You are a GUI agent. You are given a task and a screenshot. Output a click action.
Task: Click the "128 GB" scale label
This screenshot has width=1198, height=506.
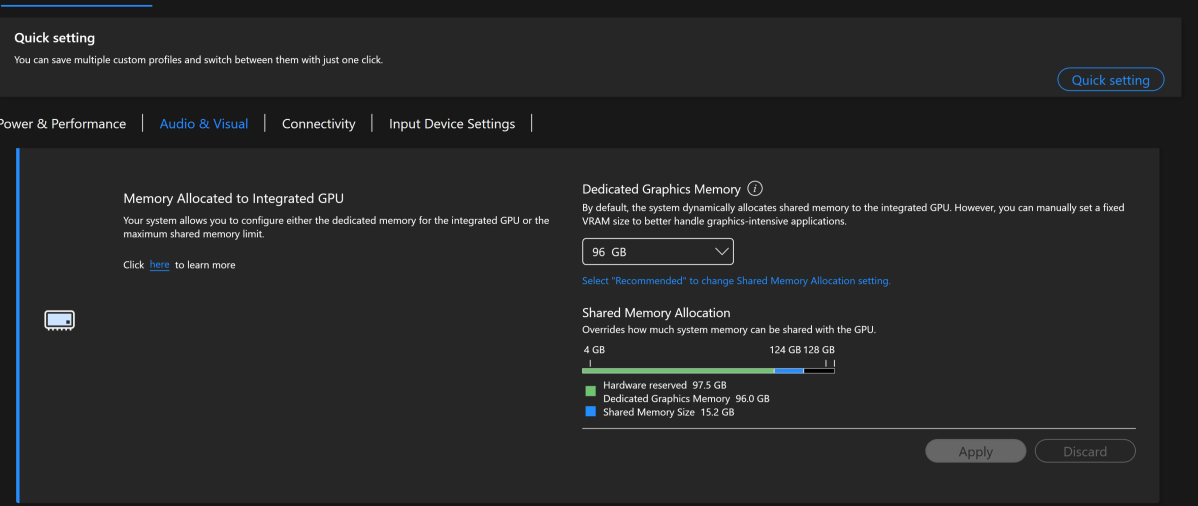(x=819, y=350)
